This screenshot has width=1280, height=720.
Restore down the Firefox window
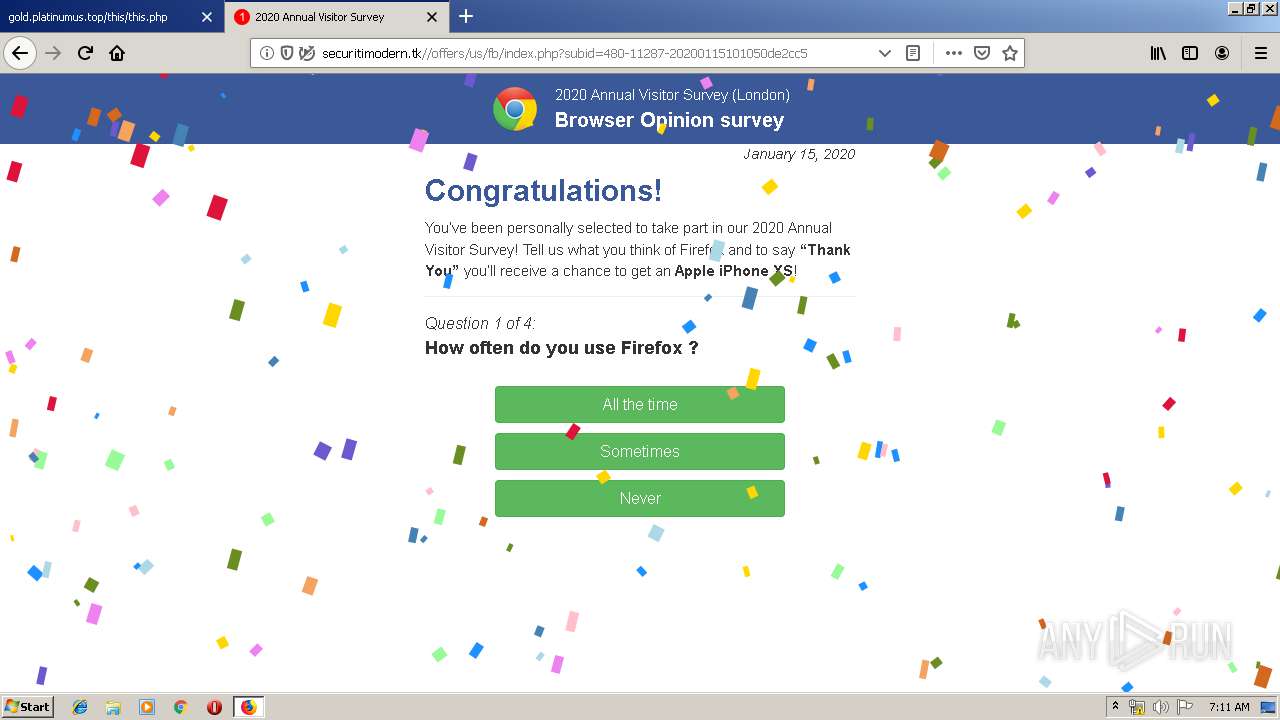point(1252,8)
